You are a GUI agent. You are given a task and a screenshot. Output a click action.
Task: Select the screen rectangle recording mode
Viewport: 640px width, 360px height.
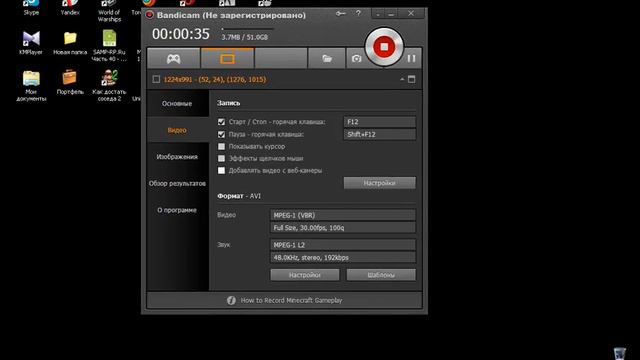(227, 59)
